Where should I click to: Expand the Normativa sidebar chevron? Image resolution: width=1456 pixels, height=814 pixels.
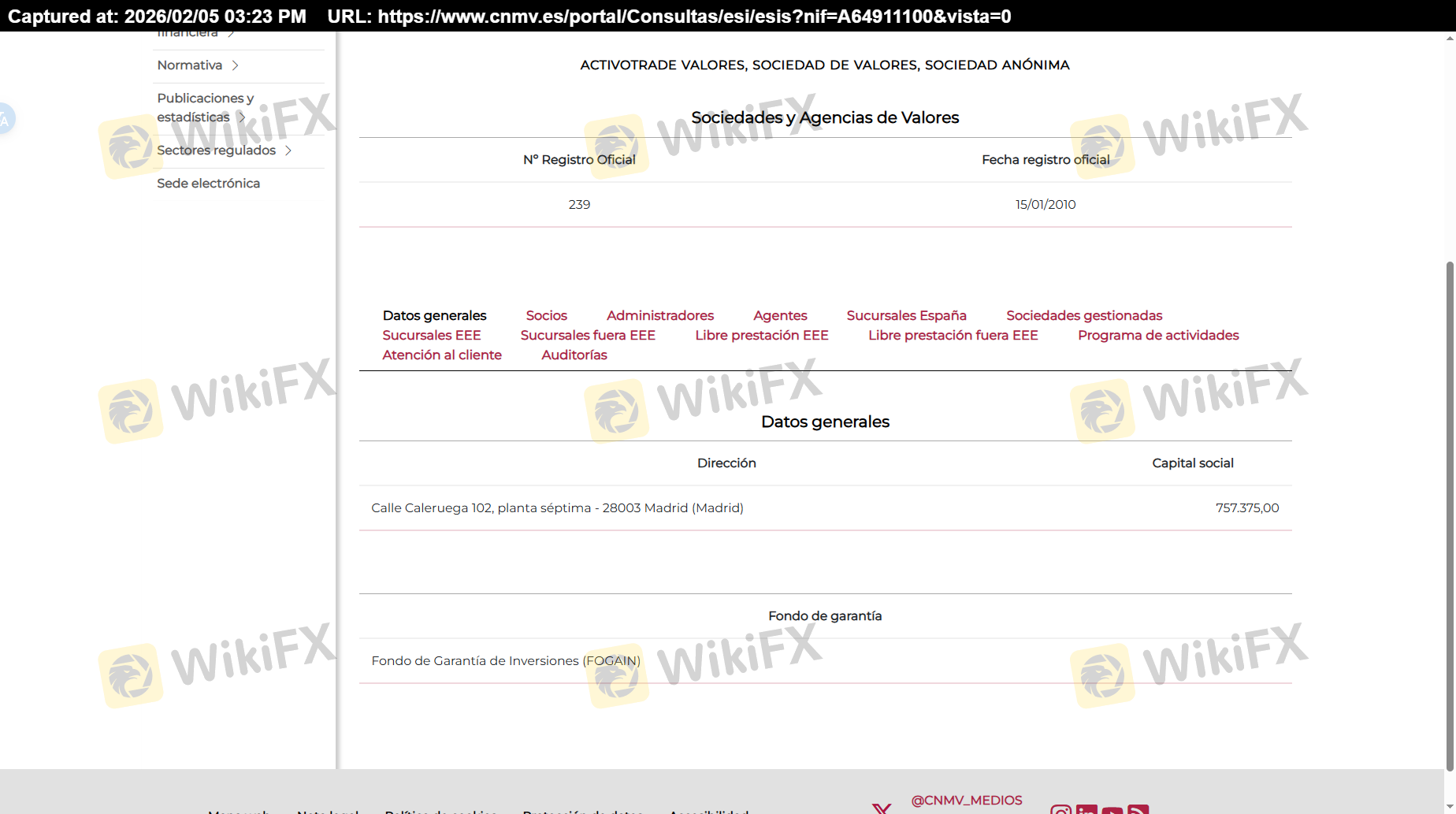[235, 65]
